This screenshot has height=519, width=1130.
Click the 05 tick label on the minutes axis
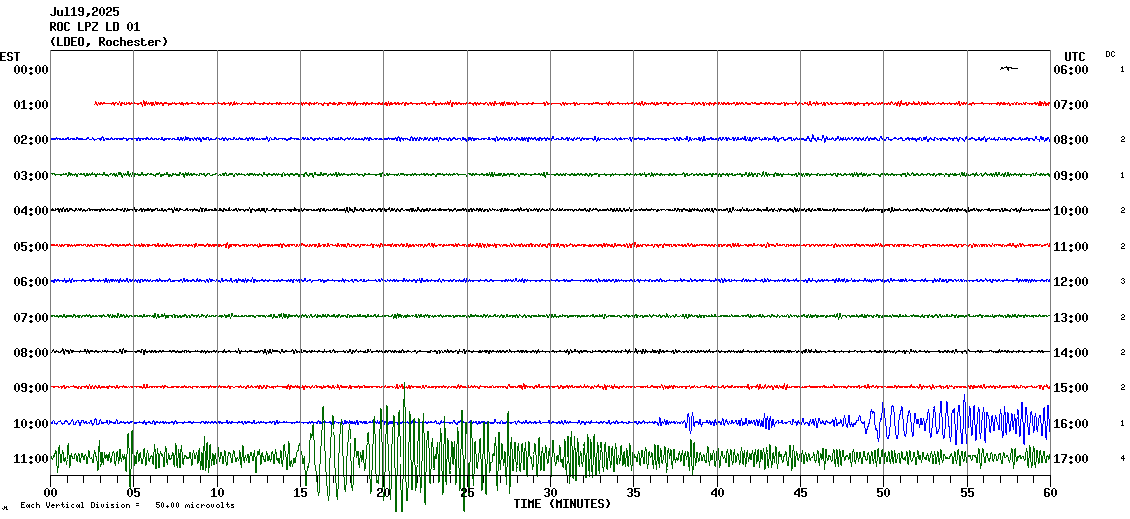click(133, 493)
